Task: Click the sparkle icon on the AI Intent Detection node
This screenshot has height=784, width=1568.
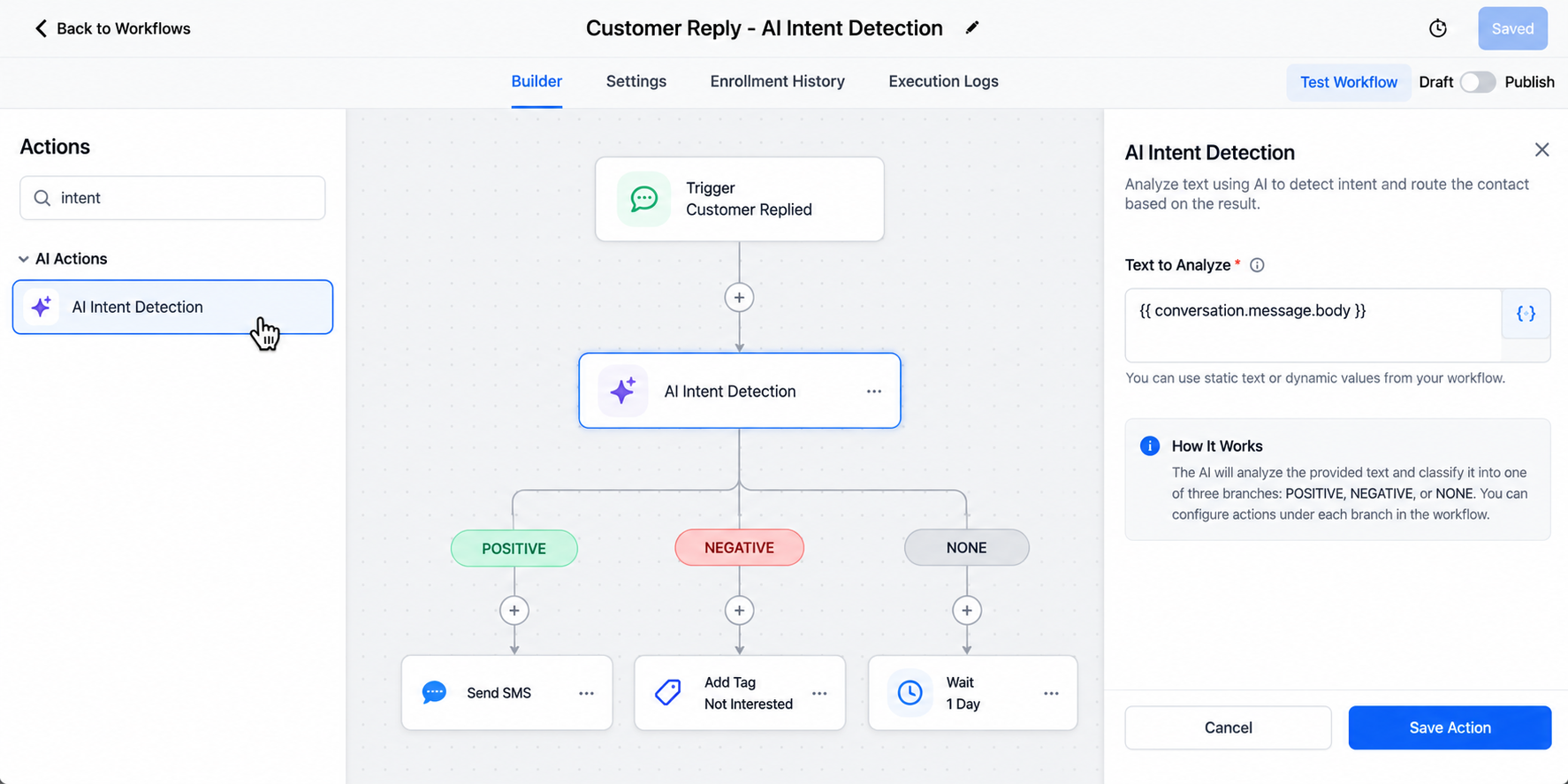Action: [x=622, y=391]
